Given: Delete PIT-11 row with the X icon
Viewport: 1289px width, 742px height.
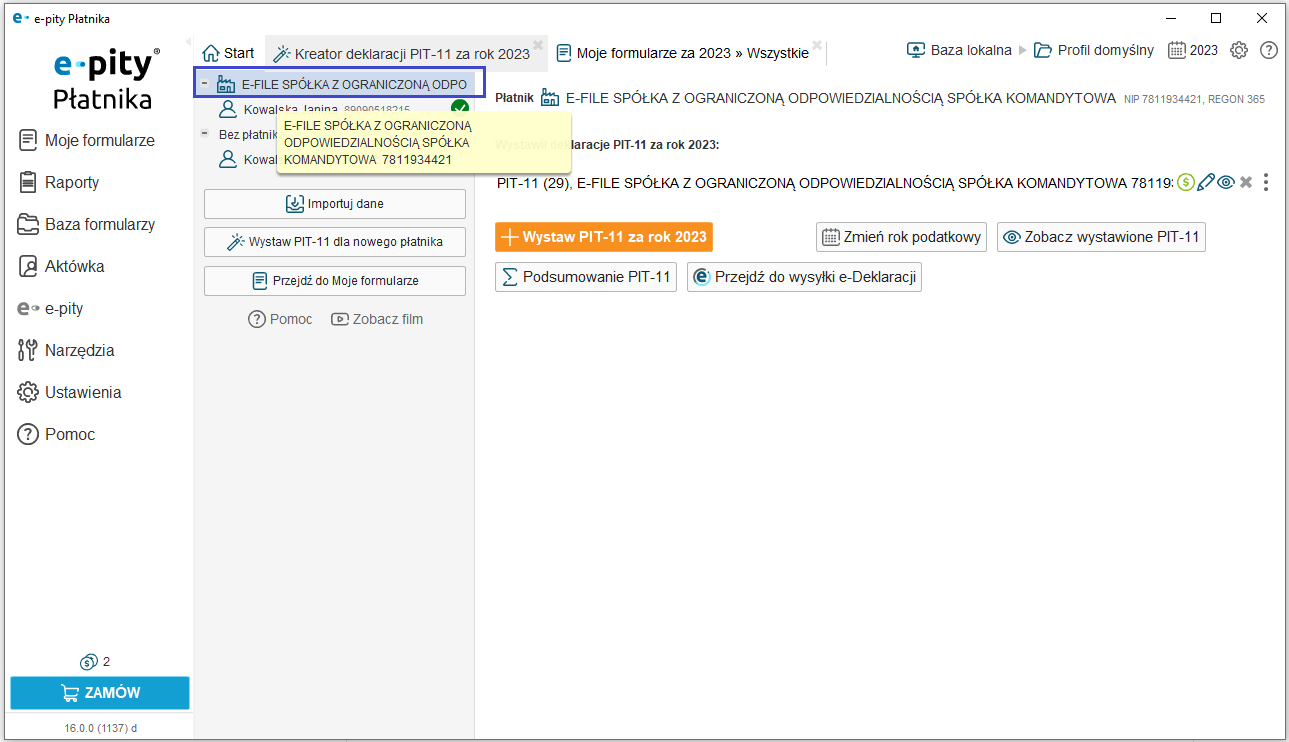Looking at the screenshot, I should click(x=1246, y=182).
